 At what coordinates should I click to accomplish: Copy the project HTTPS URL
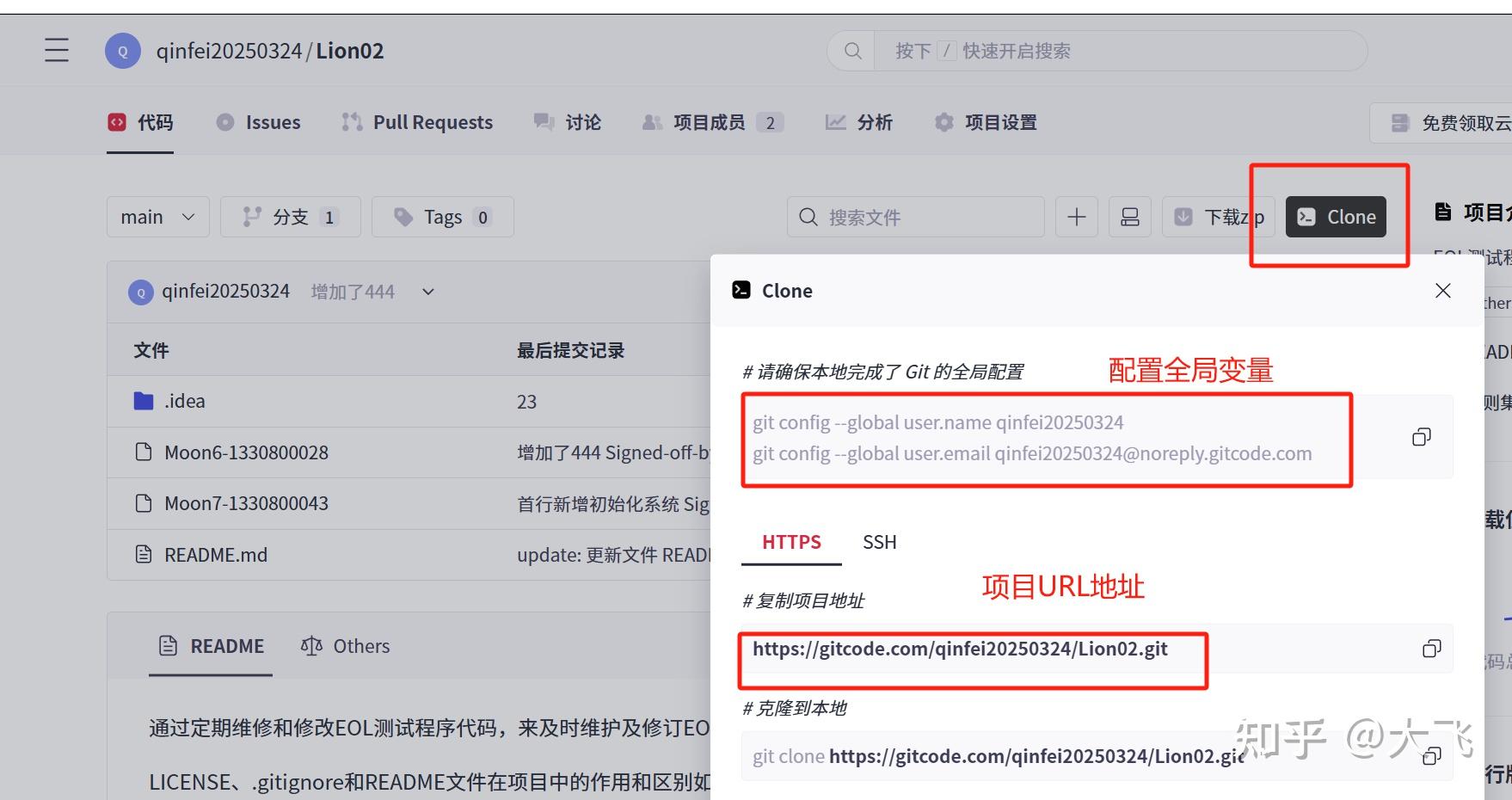click(1432, 649)
